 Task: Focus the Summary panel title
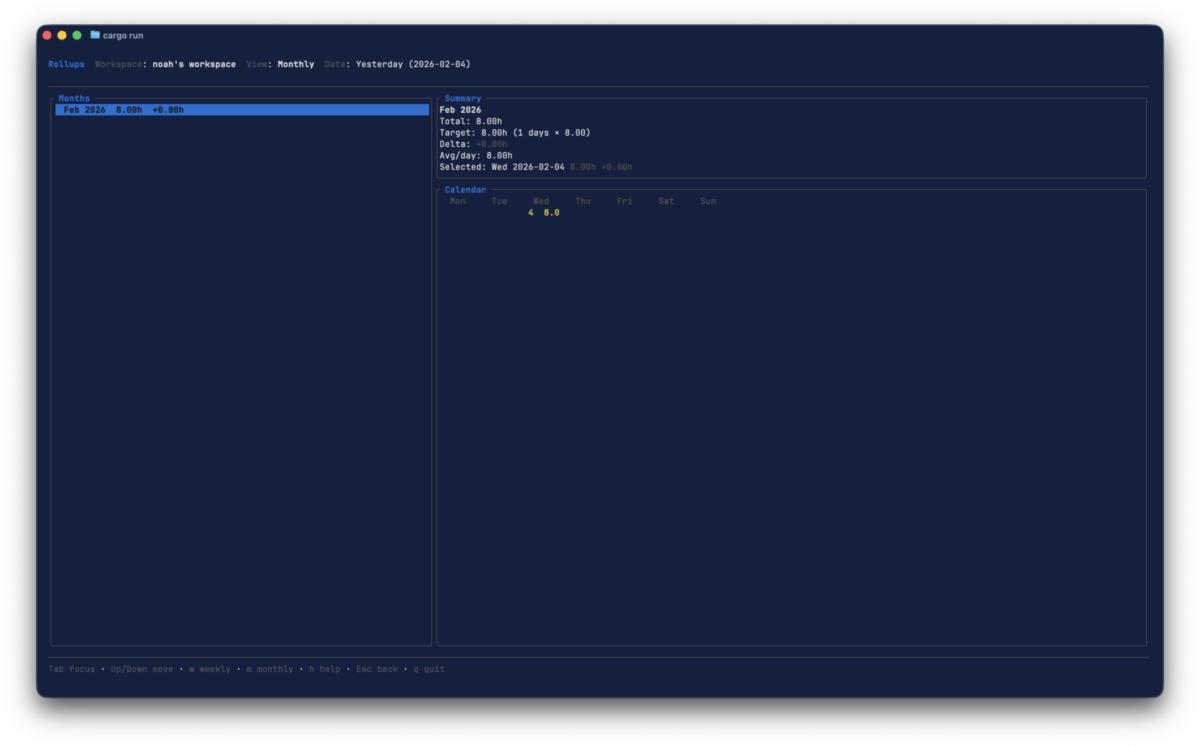coord(462,98)
